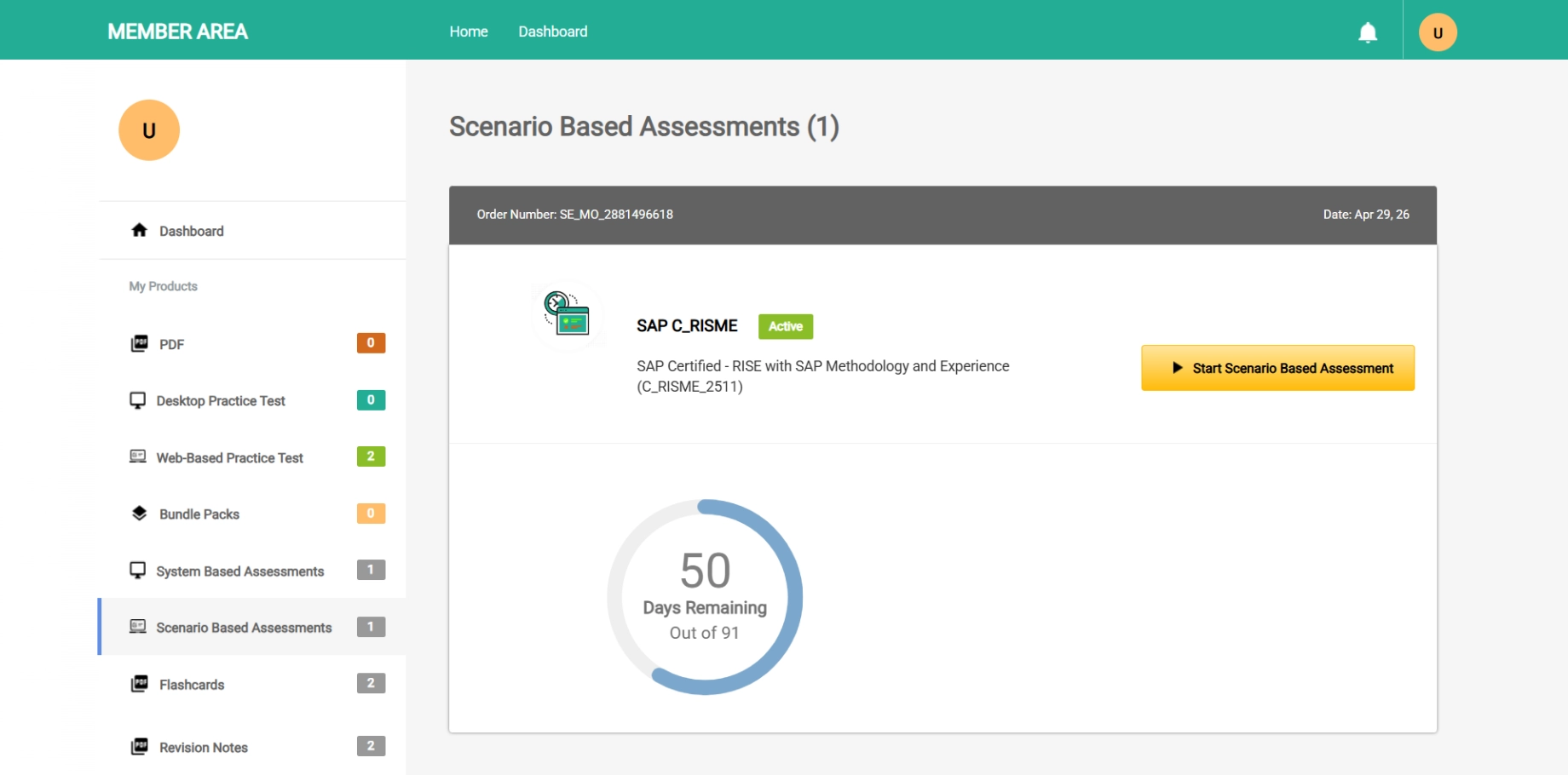Open the notifications bell
1568x775 pixels.
pos(1368,32)
